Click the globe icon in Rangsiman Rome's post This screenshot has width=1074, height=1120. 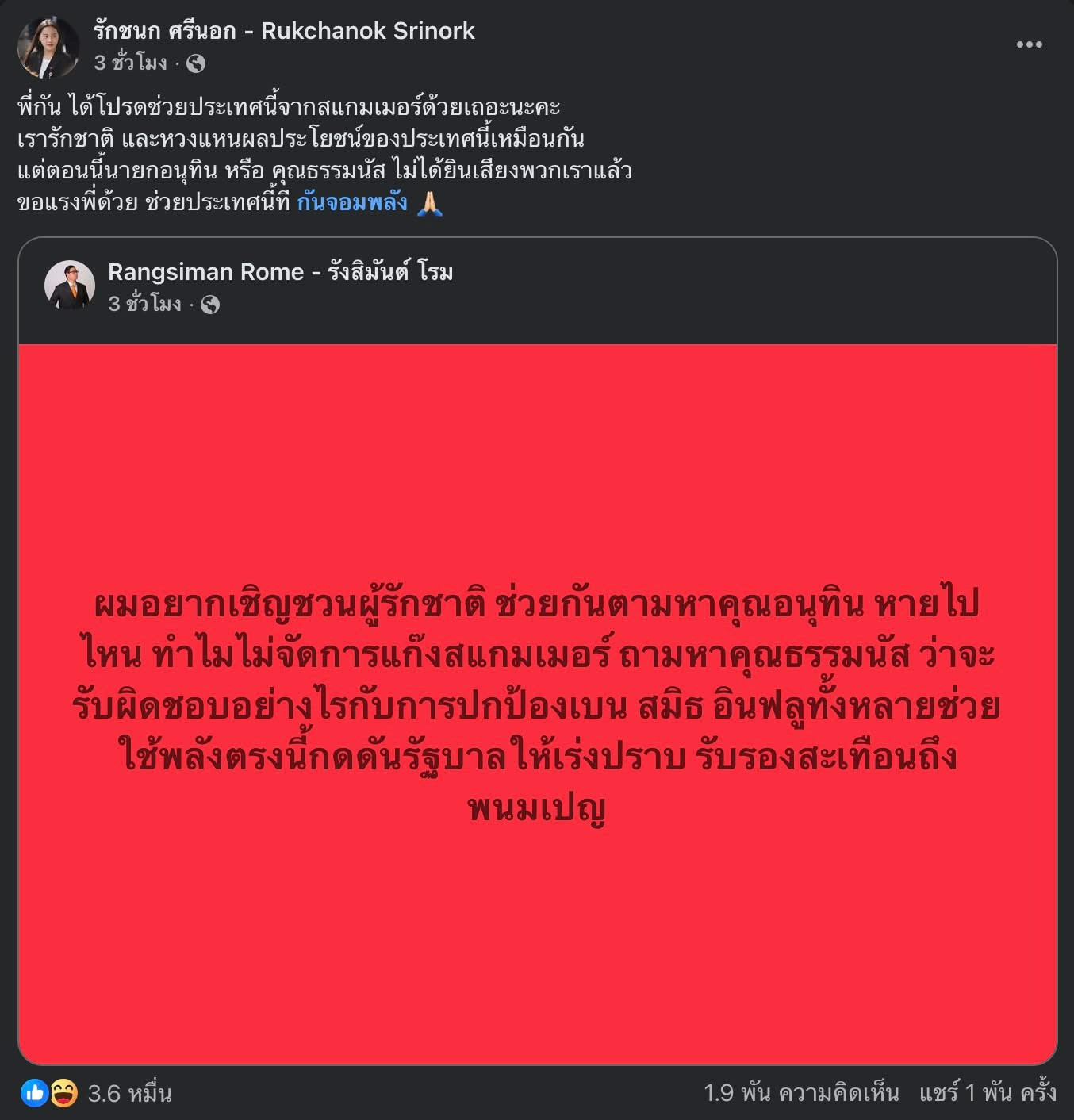(210, 305)
